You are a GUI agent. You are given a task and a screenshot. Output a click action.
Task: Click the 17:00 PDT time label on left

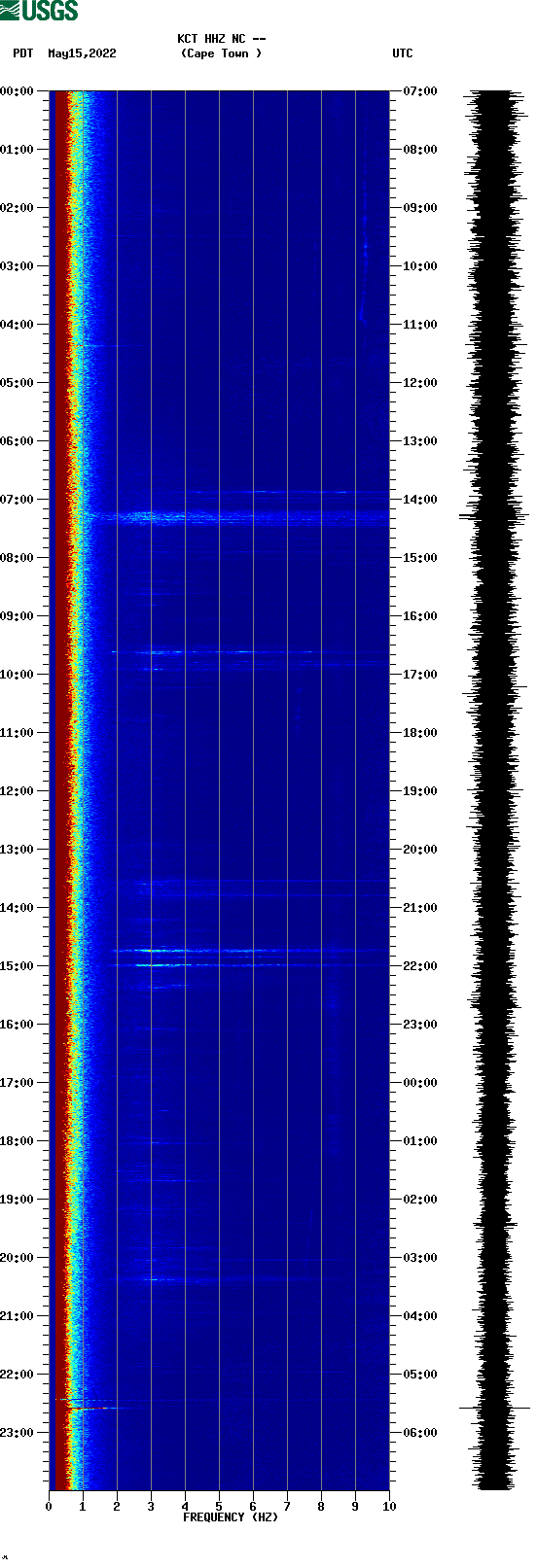[x=18, y=1083]
